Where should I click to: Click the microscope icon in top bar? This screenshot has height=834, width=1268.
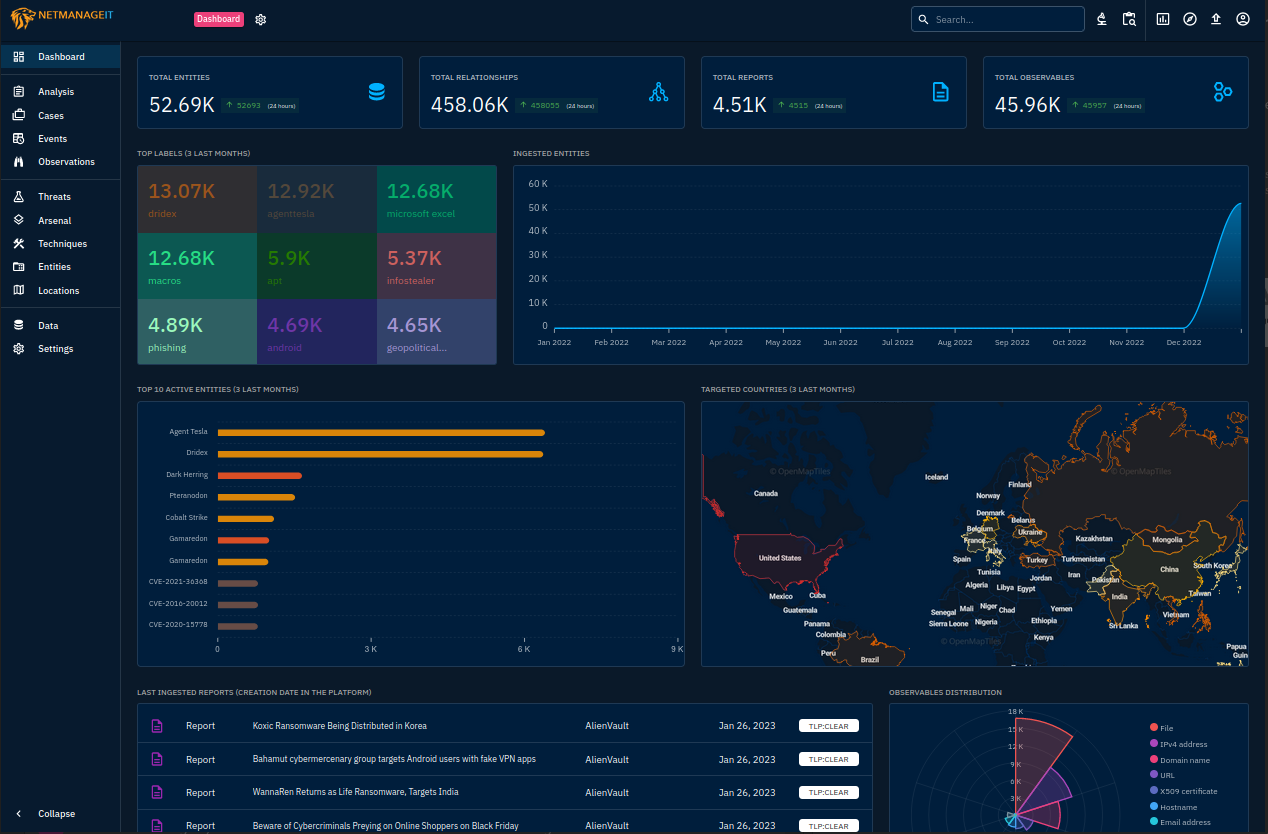1101,19
